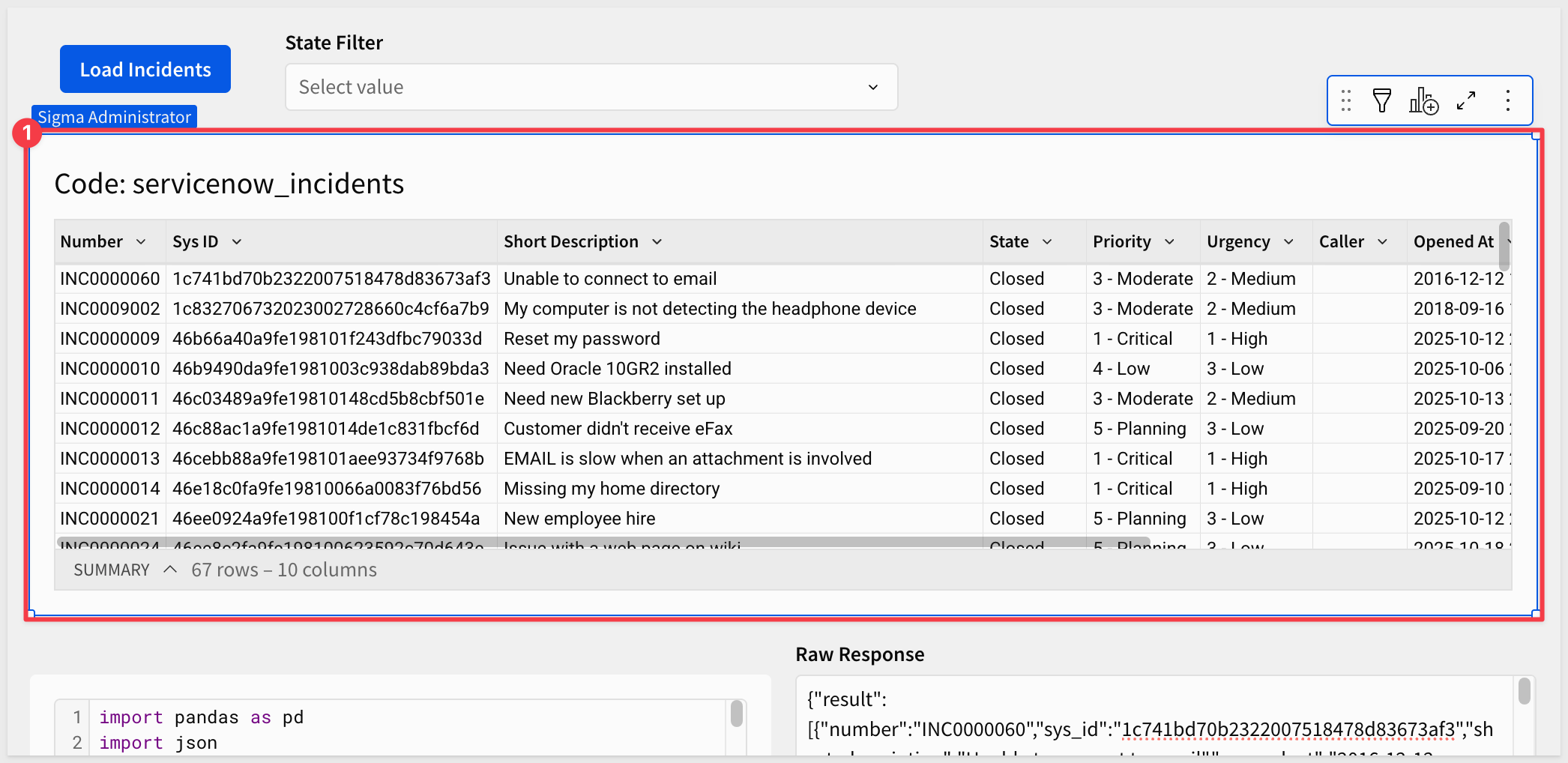Screen dimensions: 1568x763
Task: Open the Priority column menu
Action: click(x=1169, y=241)
